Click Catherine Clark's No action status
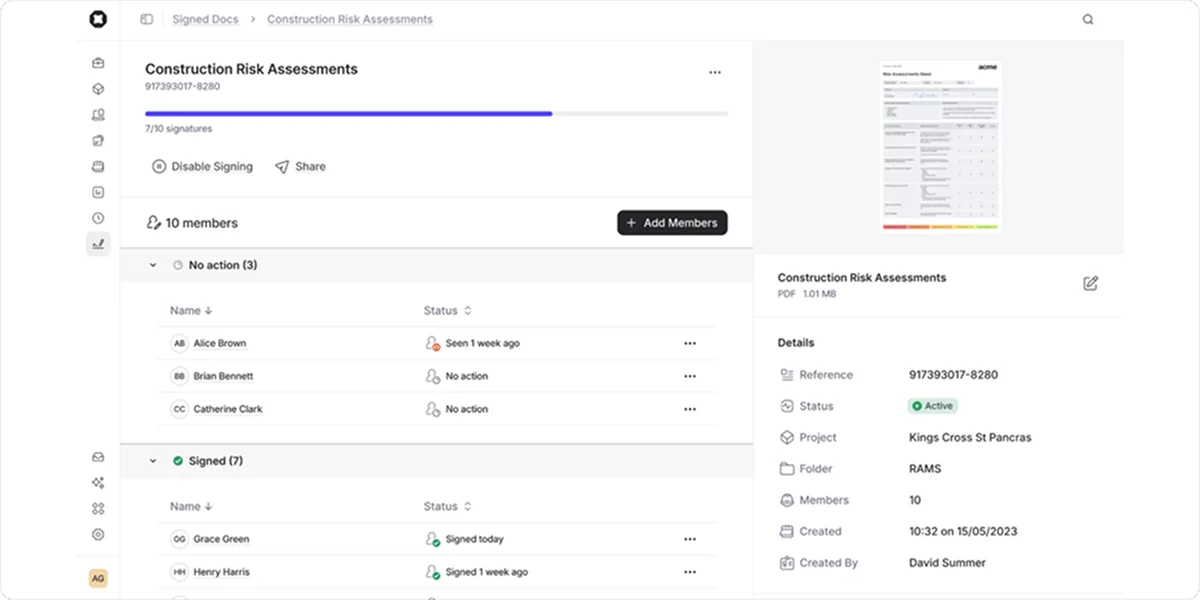Viewport: 1200px width, 600px height. (466, 409)
